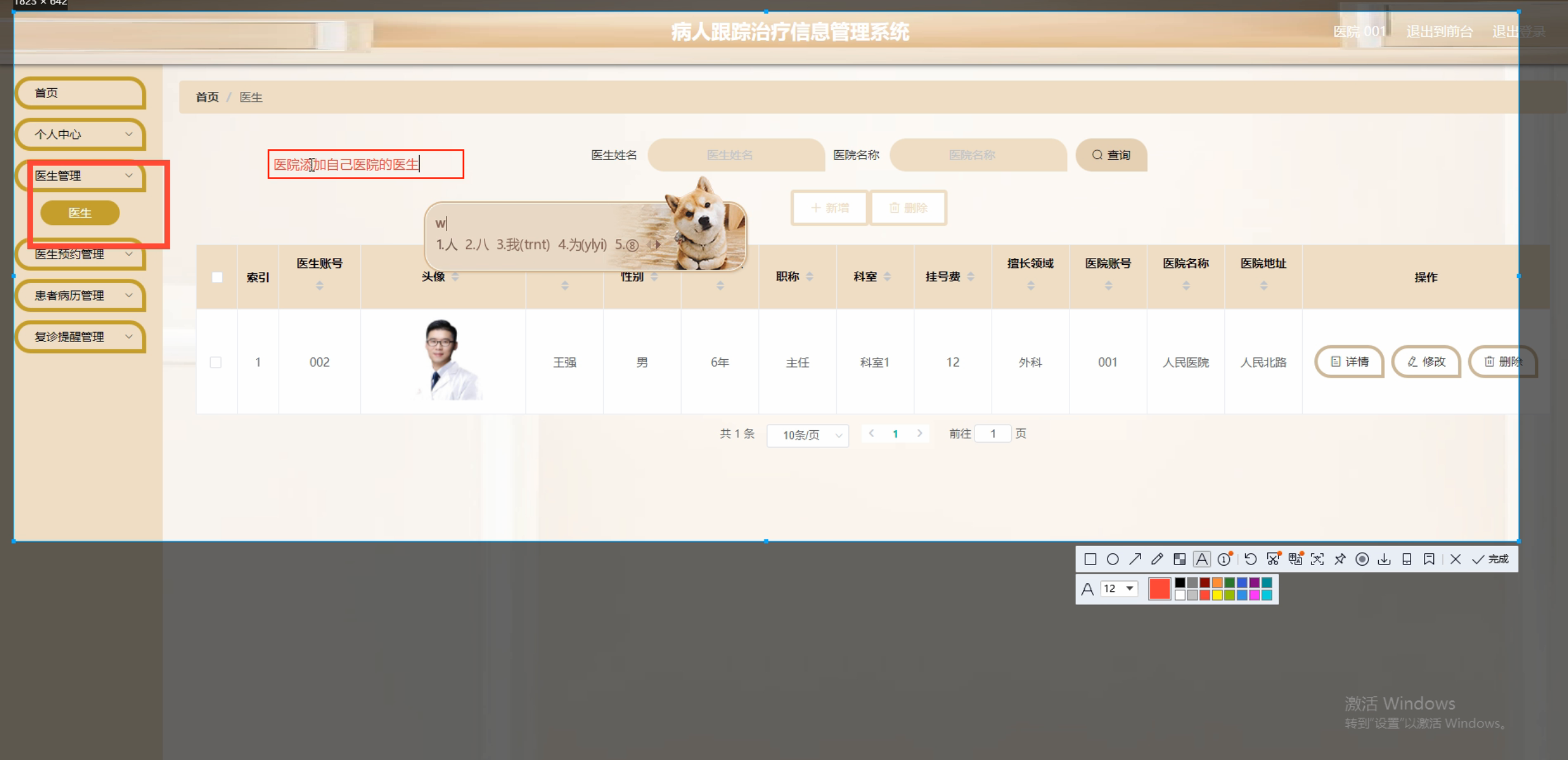Pick the pencil freehand tool
1568x760 pixels.
point(1157,559)
